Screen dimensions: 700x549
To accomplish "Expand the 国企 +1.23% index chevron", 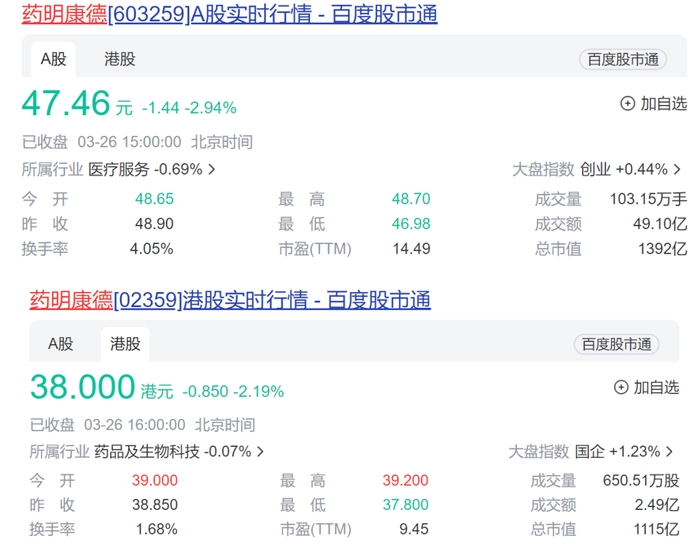I will click(669, 452).
